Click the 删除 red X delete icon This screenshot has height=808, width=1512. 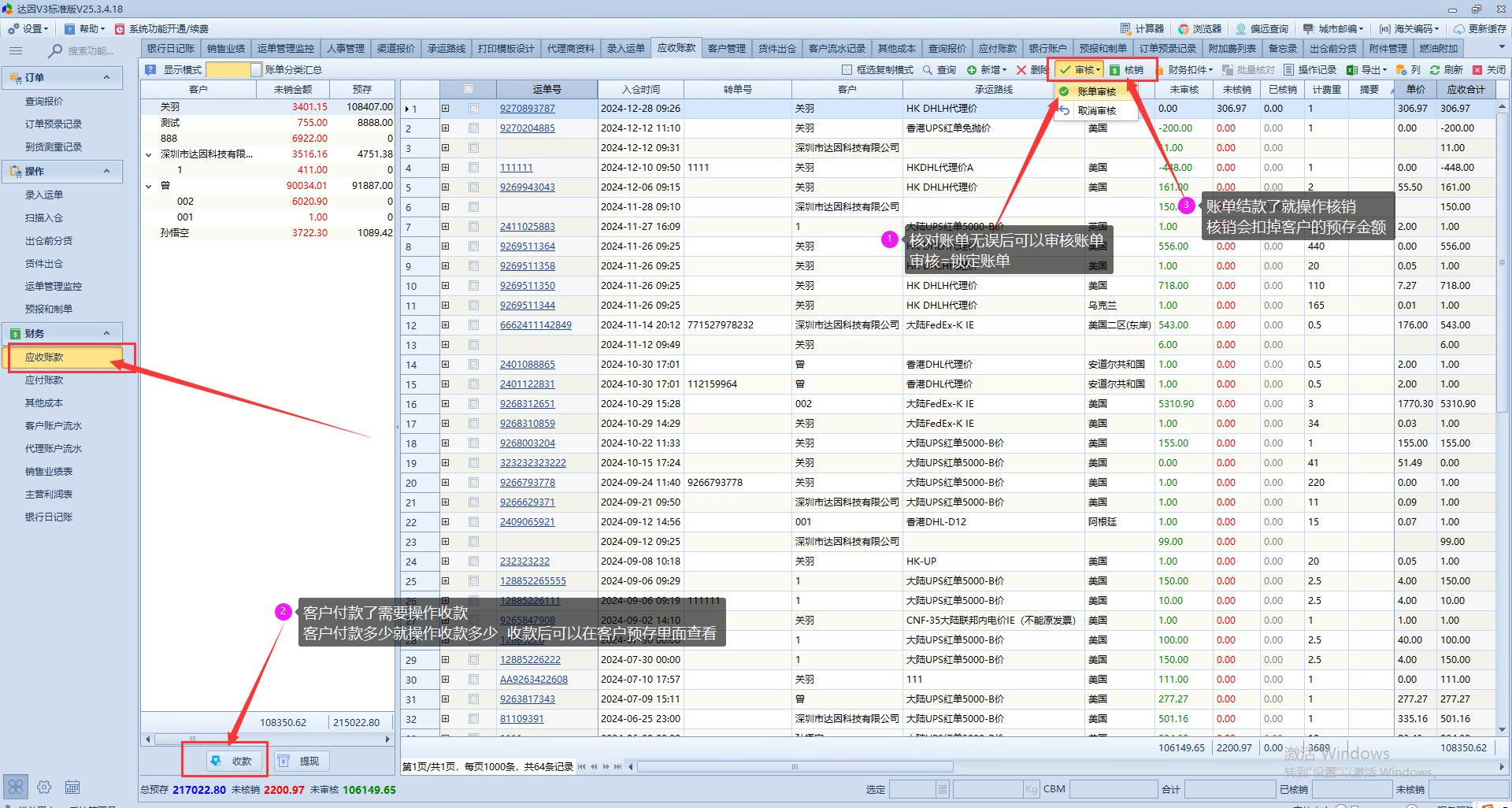tap(1021, 70)
